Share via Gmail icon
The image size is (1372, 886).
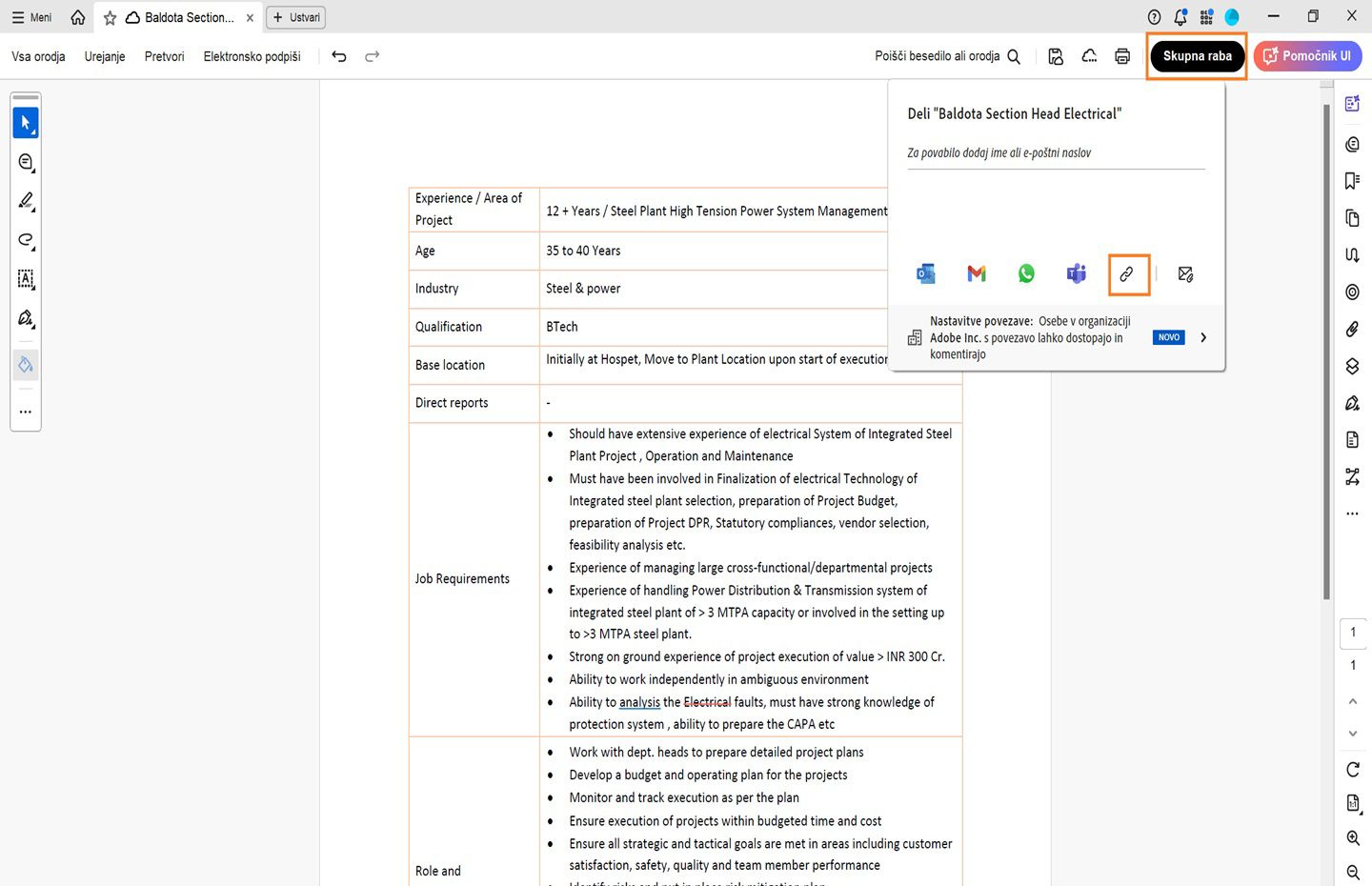coord(976,274)
